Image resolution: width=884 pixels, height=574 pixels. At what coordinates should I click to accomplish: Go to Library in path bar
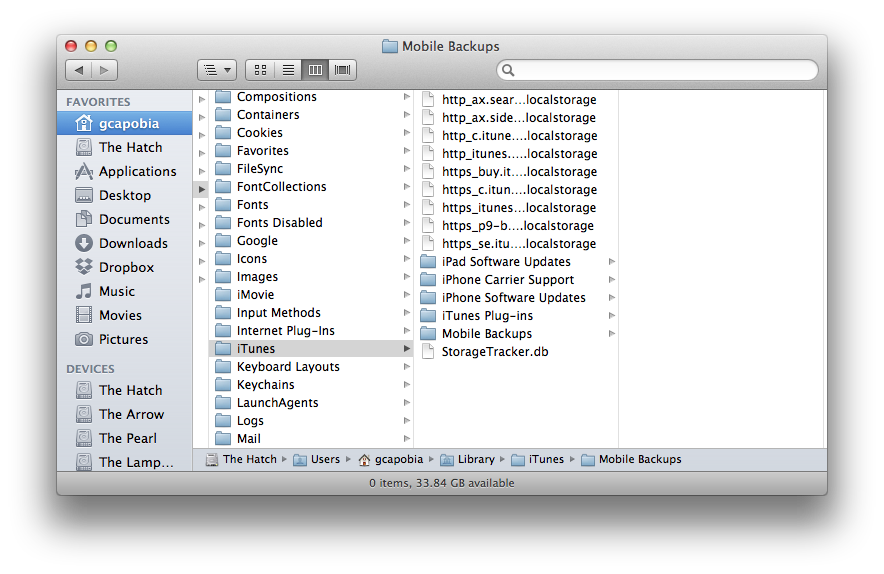467,460
